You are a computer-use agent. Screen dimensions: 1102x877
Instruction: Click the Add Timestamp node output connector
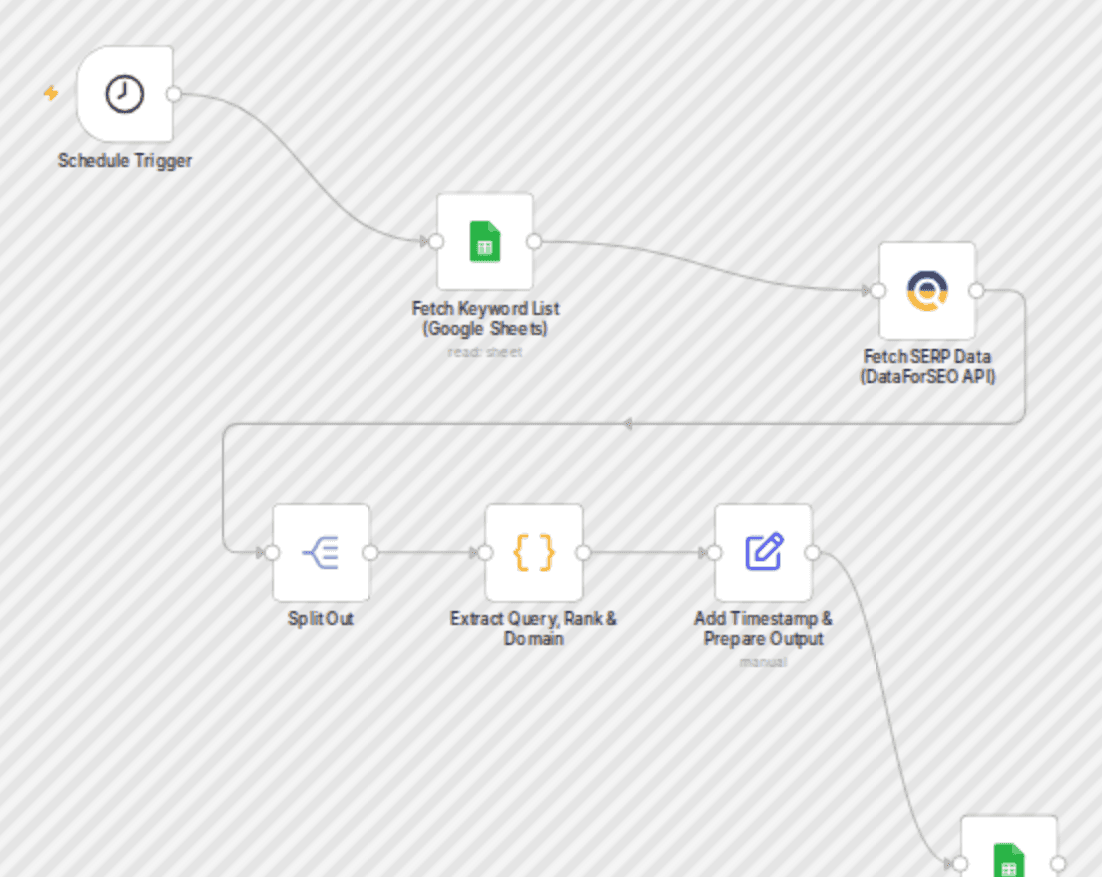812,553
